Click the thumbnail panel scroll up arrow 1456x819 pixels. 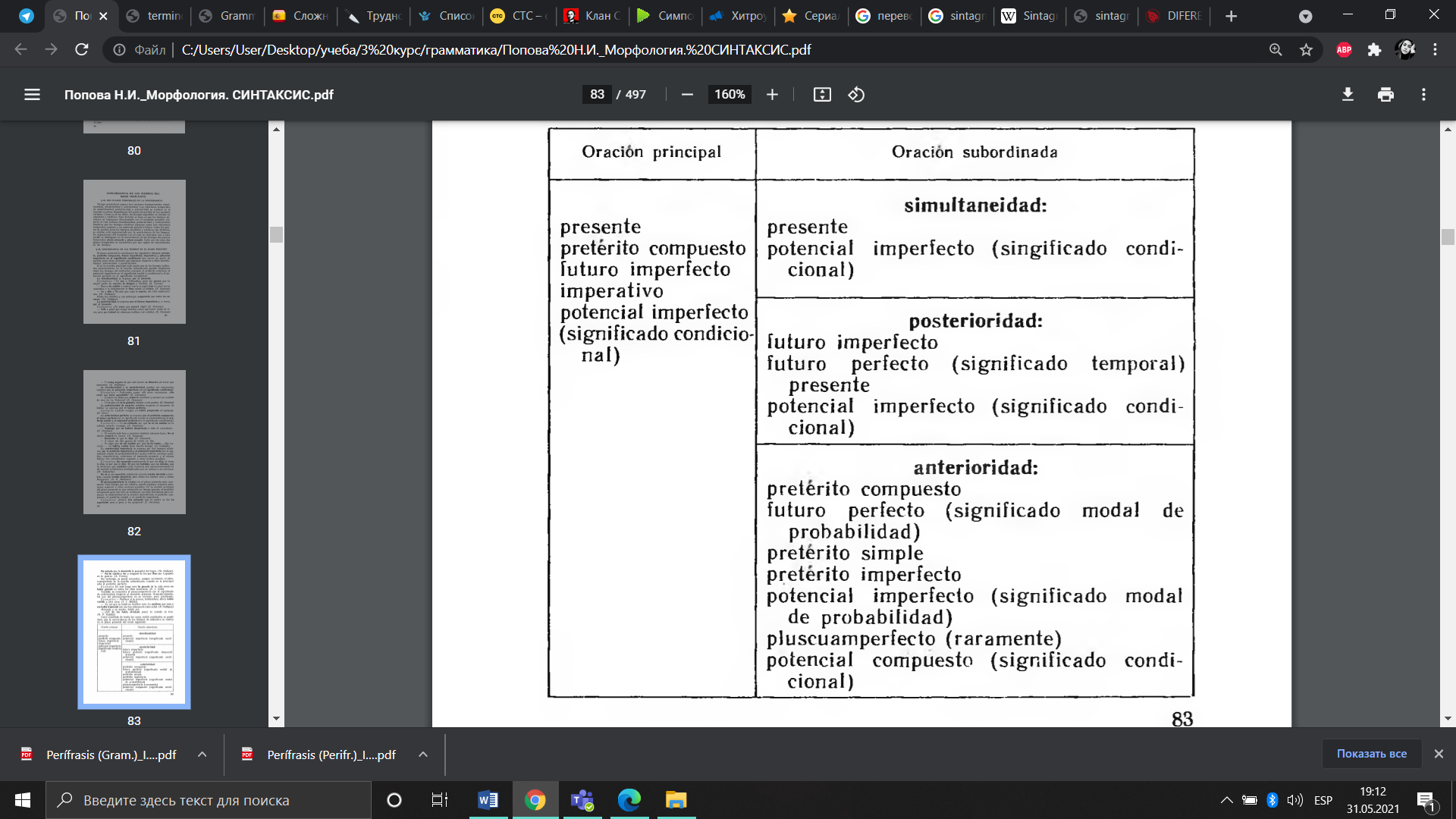click(x=276, y=130)
